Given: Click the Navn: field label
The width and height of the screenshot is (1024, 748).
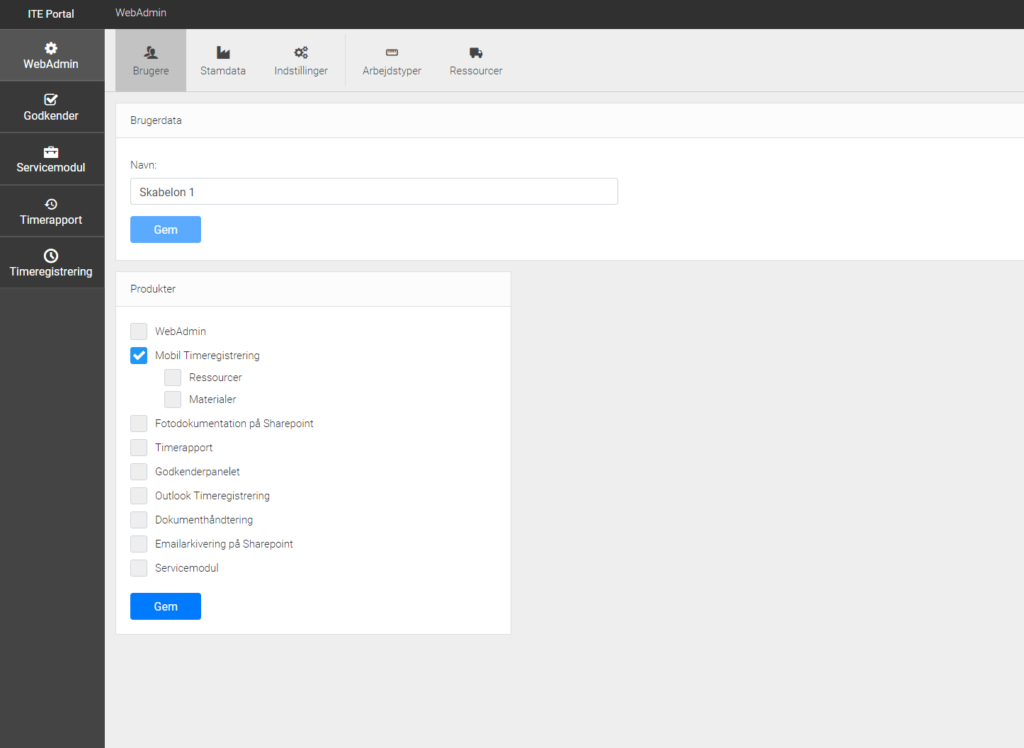Looking at the screenshot, I should (144, 165).
